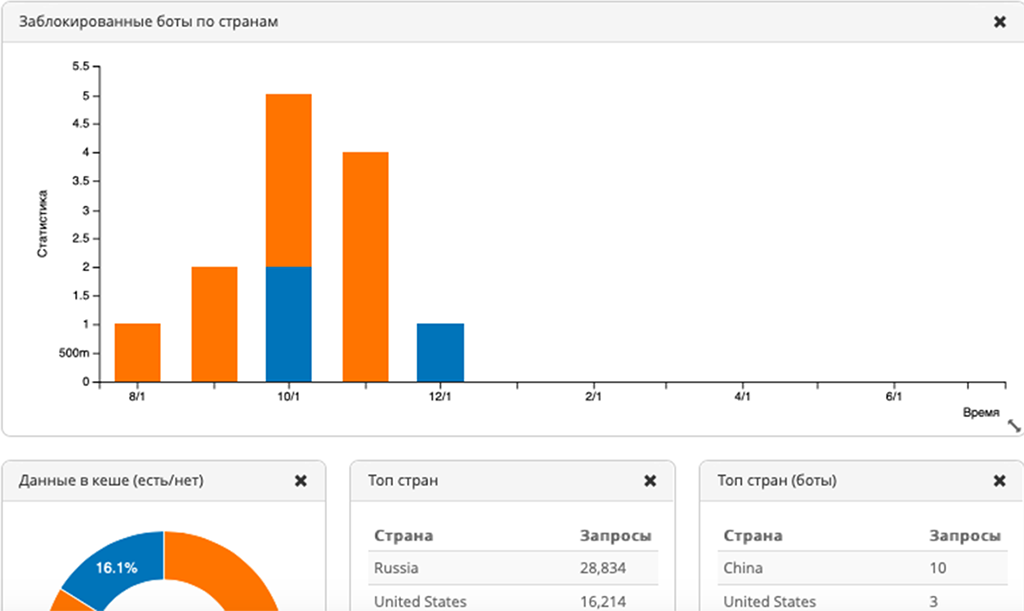Click the blue bar at 12/1
Viewport: 1024px width, 611px height.
pos(440,352)
